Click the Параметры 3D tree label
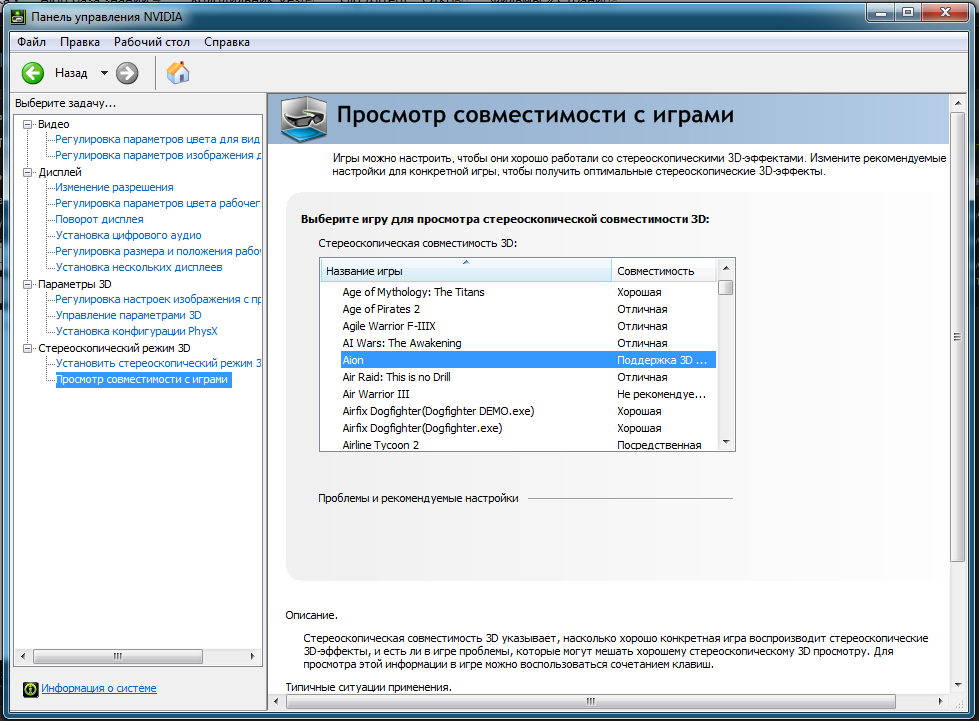The height and width of the screenshot is (721, 979). click(75, 284)
